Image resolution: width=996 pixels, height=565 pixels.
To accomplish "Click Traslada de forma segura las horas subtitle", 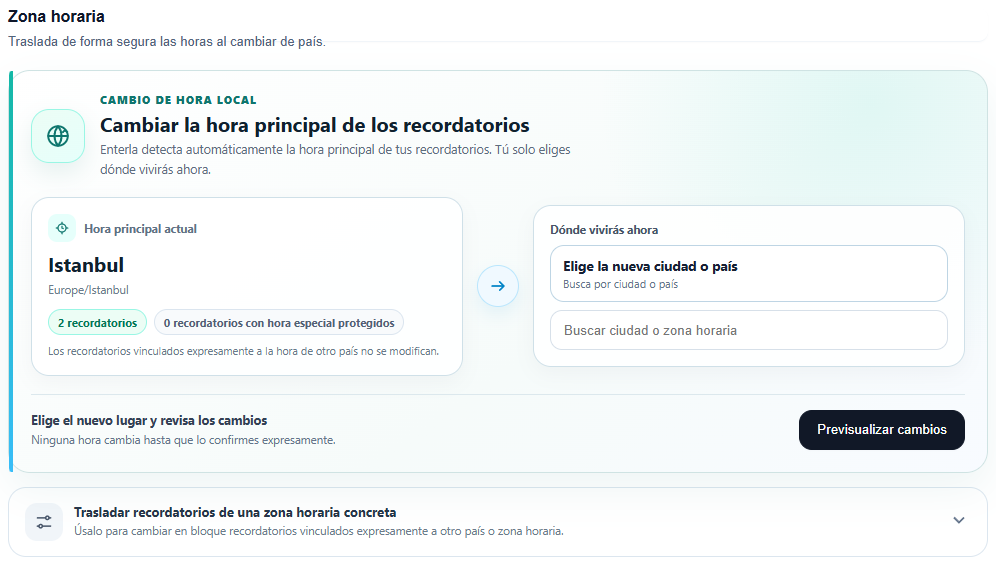I will click(166, 42).
